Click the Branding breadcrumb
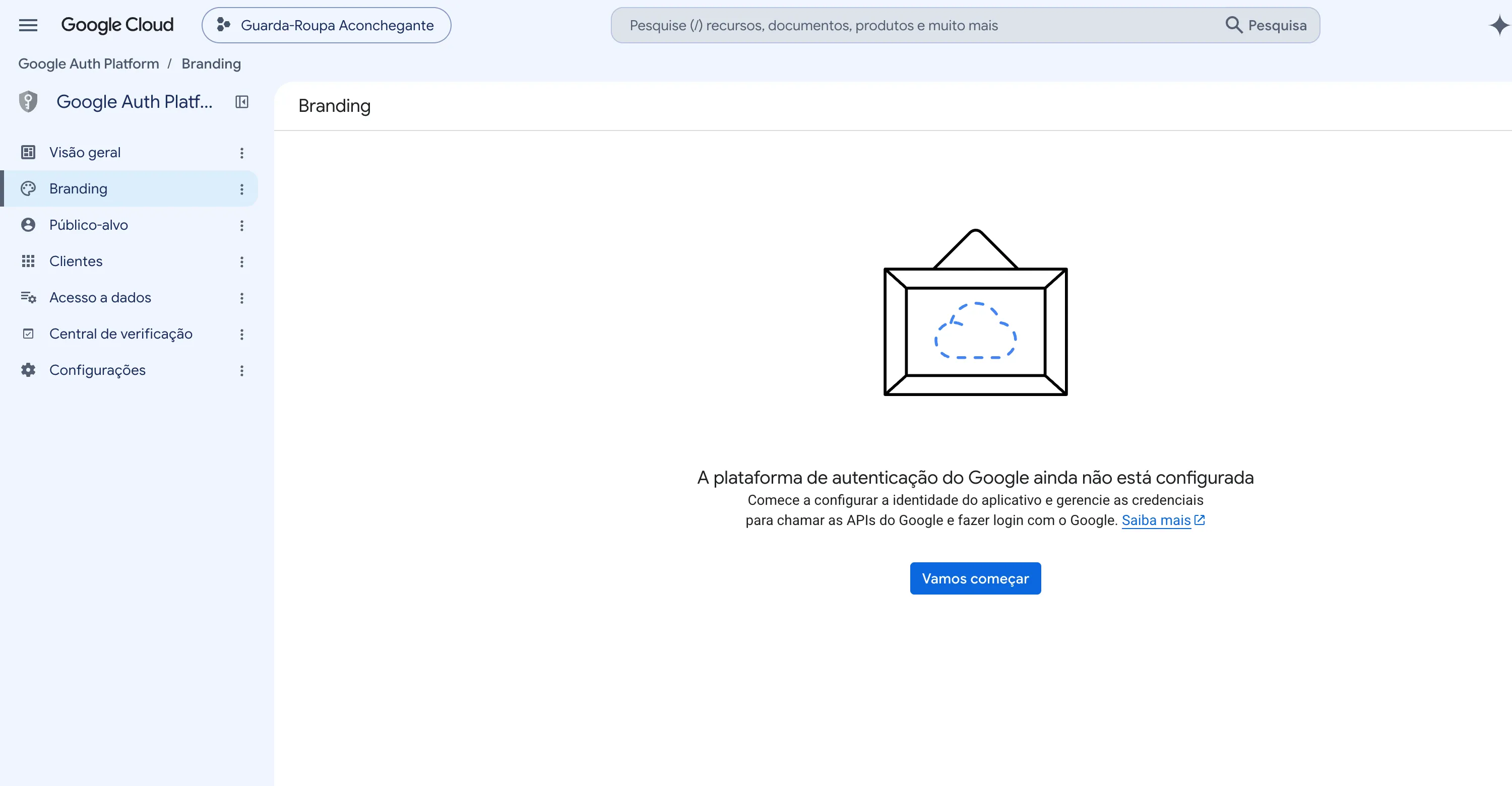The width and height of the screenshot is (1512, 786). tap(211, 63)
